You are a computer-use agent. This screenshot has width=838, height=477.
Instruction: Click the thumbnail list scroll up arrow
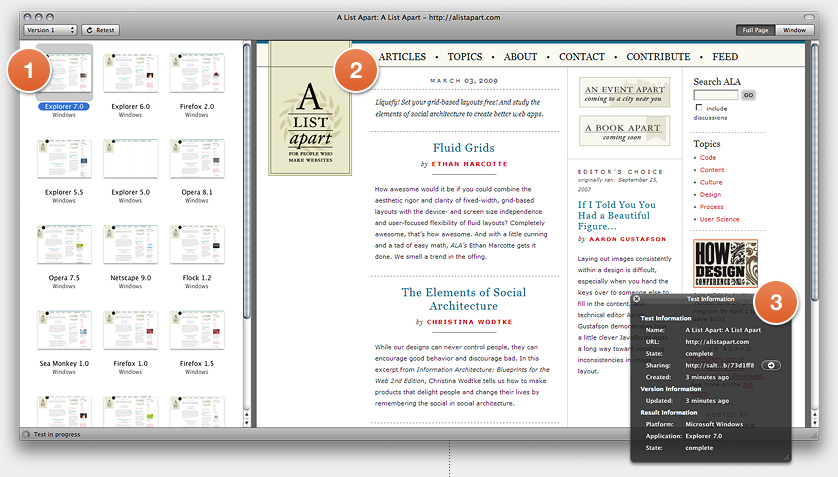point(246,415)
